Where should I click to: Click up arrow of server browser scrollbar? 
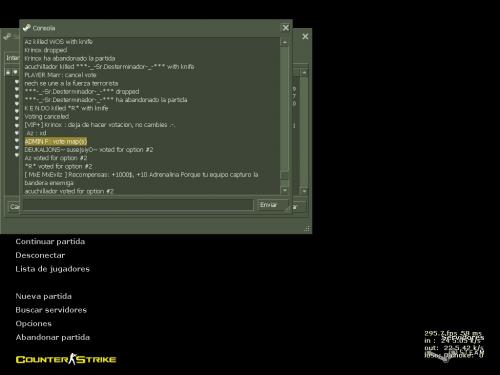(x=304, y=72)
